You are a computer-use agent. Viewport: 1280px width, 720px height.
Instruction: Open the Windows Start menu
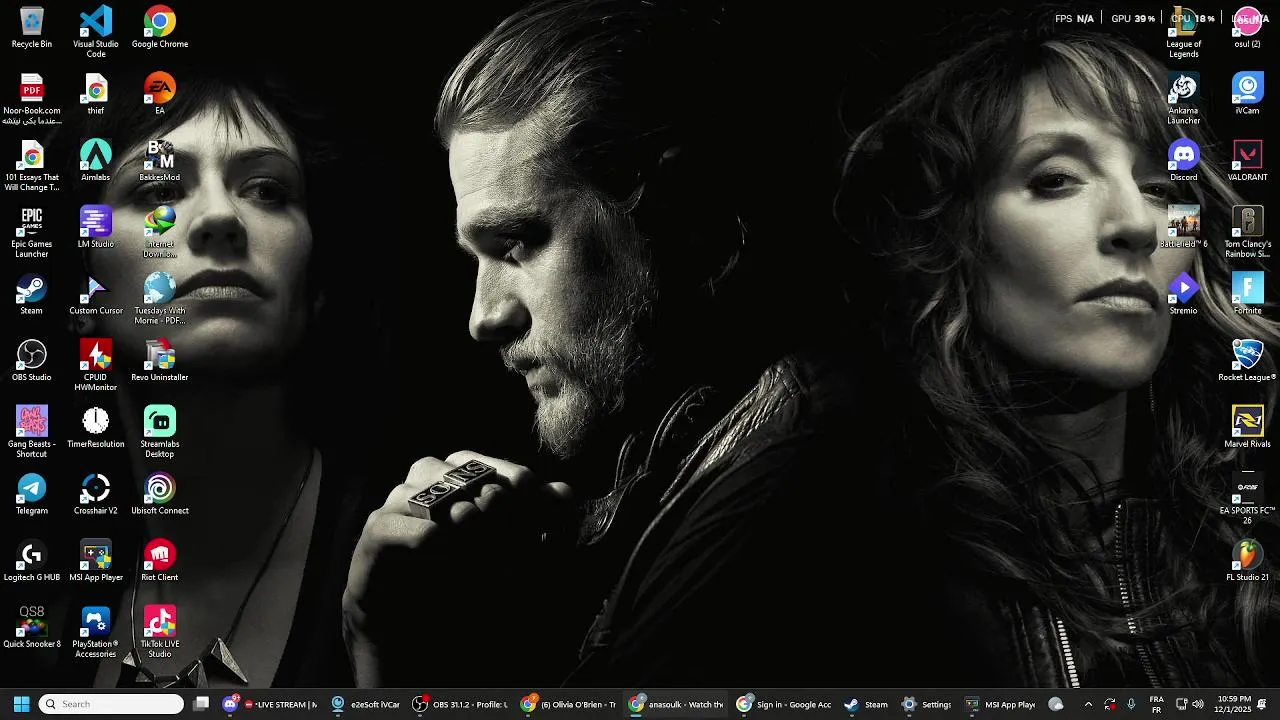tap(21, 704)
